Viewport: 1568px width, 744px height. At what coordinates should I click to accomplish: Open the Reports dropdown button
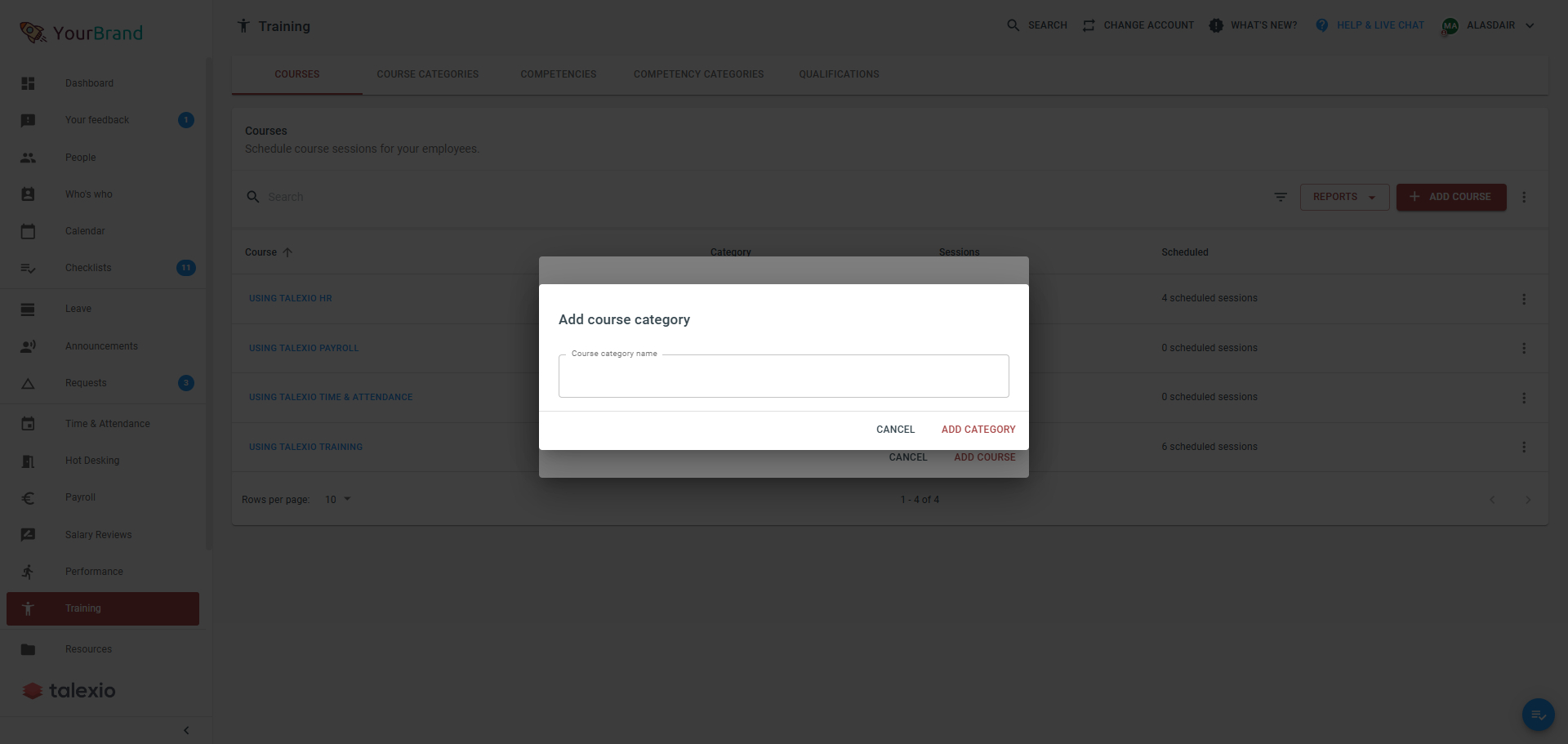1344,197
